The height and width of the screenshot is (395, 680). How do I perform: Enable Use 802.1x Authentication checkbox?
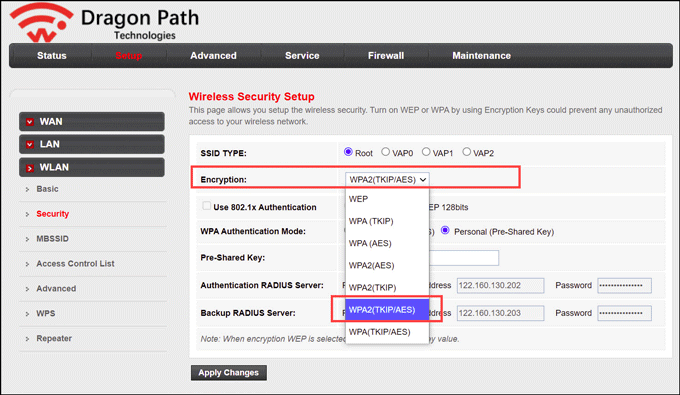(206, 206)
